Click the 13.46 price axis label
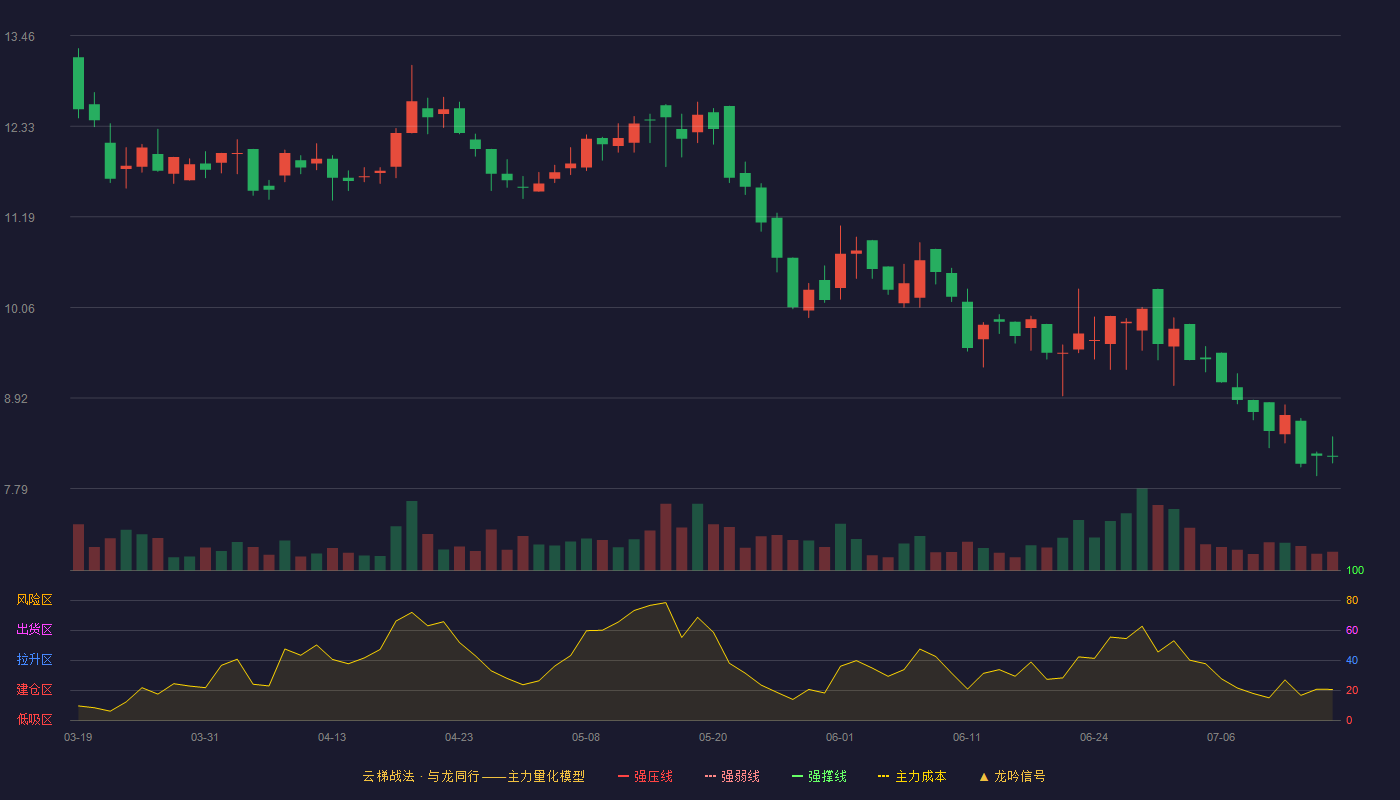This screenshot has height=800, width=1400. tap(19, 37)
